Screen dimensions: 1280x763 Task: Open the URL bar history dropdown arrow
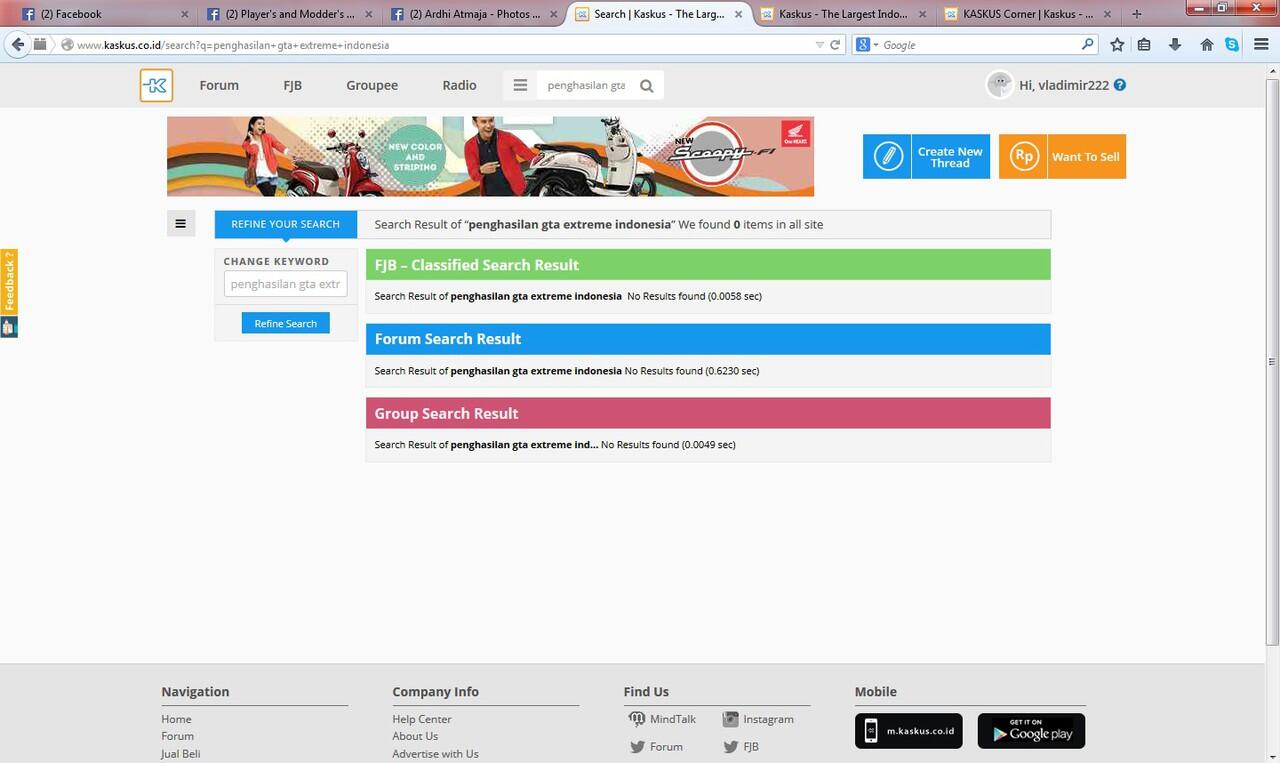pyautogui.click(x=820, y=45)
